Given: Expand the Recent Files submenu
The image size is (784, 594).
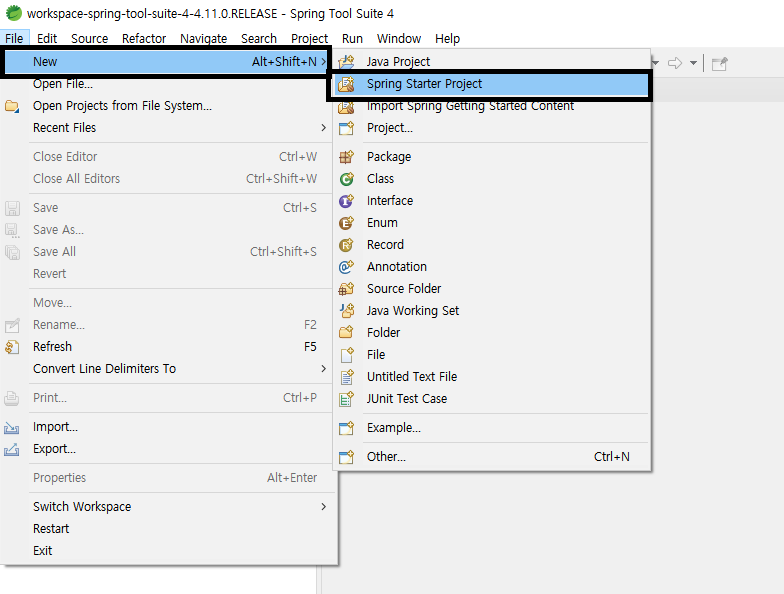Looking at the screenshot, I should [324, 128].
